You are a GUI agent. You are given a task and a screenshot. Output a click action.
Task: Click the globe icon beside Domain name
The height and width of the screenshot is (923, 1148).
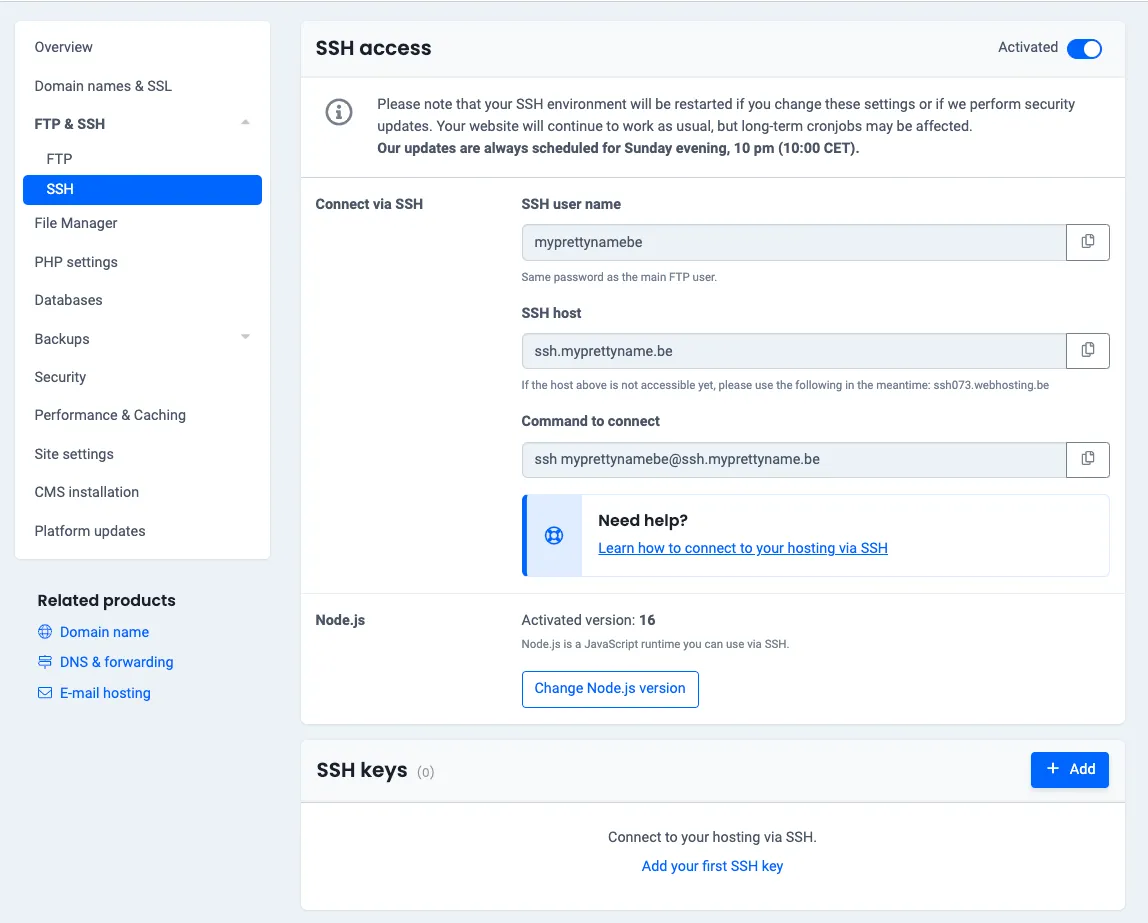pyautogui.click(x=45, y=632)
